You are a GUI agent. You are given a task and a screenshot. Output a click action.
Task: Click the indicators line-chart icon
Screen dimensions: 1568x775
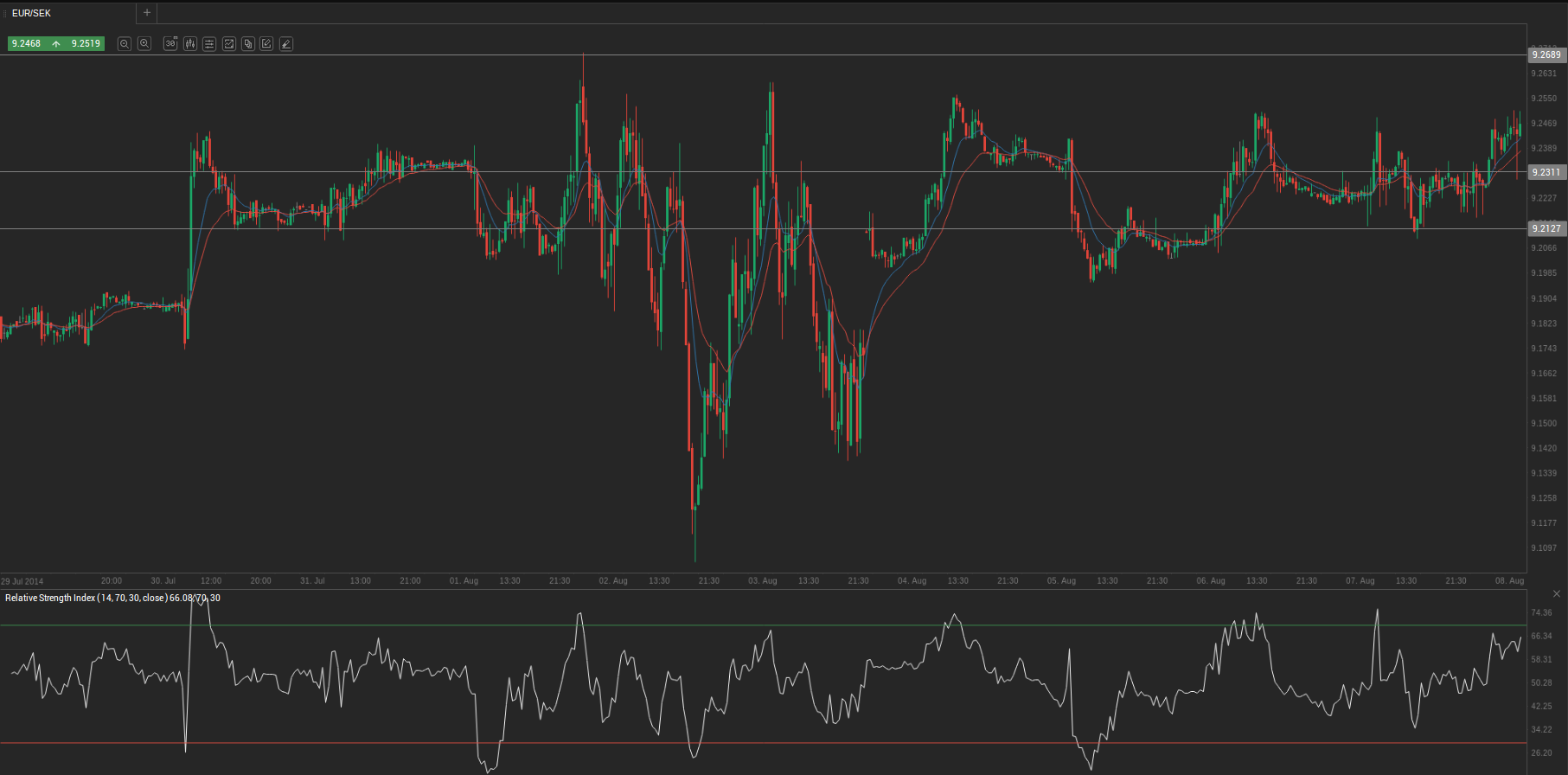click(x=229, y=44)
